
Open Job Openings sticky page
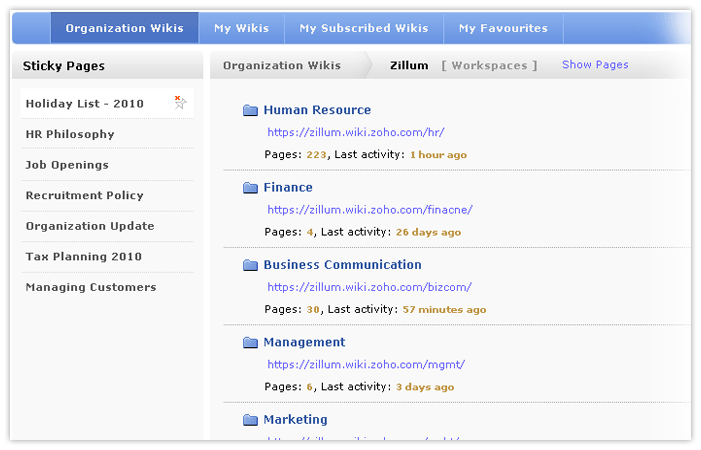[67, 165]
